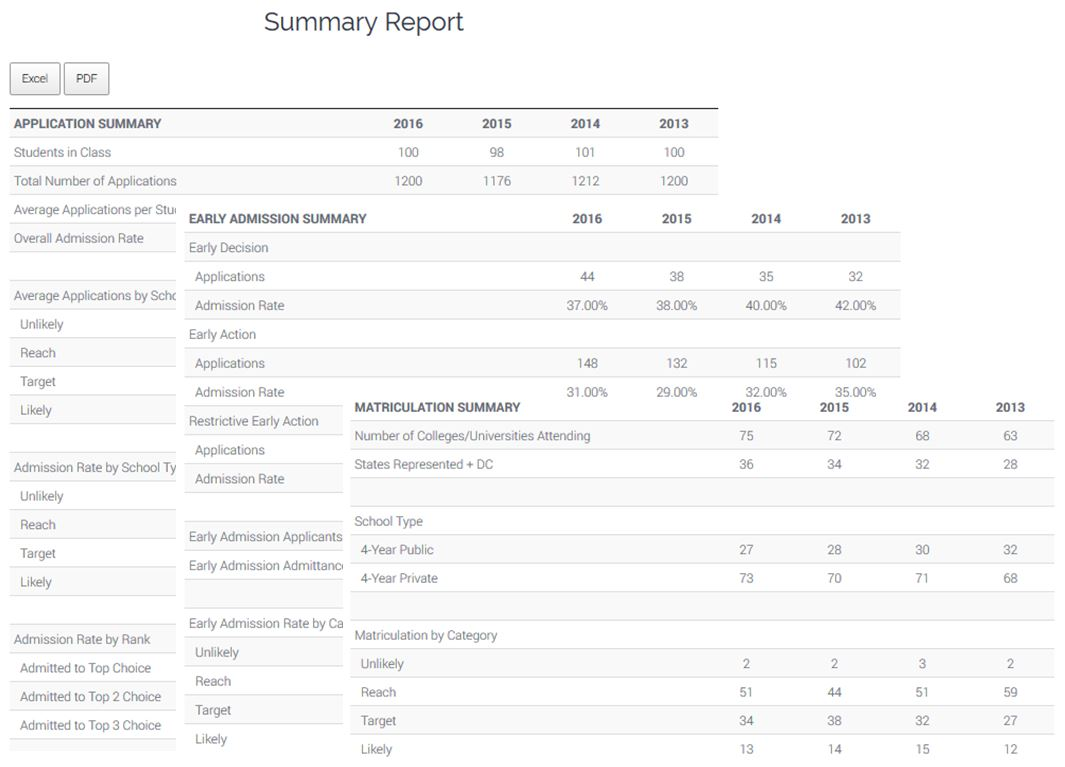Click the PDF export button
The width and height of the screenshot is (1065, 767).
click(86, 79)
